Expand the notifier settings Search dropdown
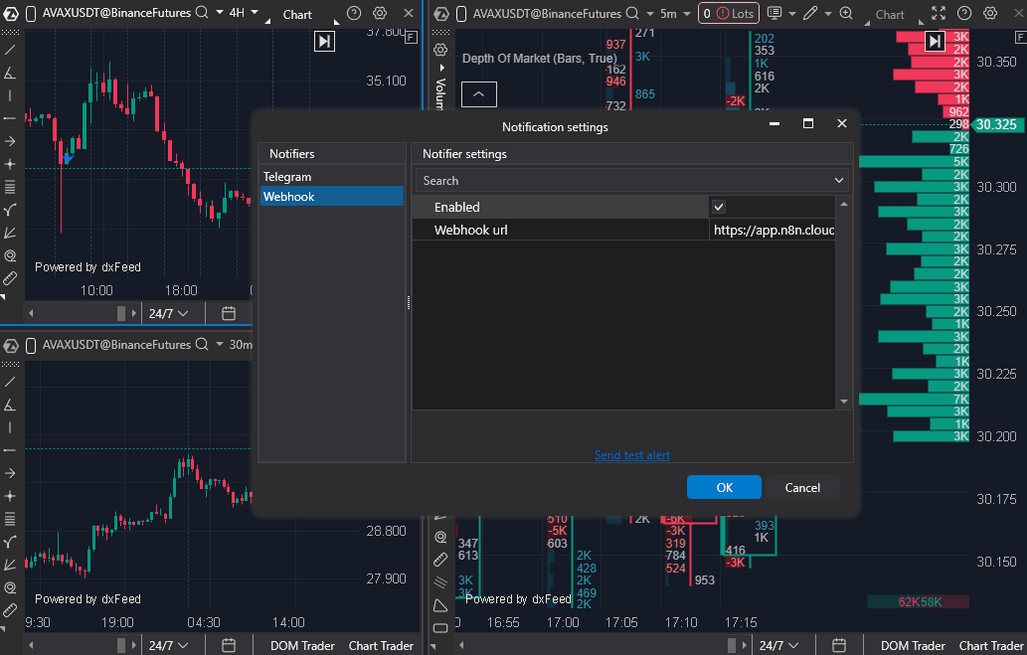This screenshot has width=1027, height=655. [x=838, y=181]
